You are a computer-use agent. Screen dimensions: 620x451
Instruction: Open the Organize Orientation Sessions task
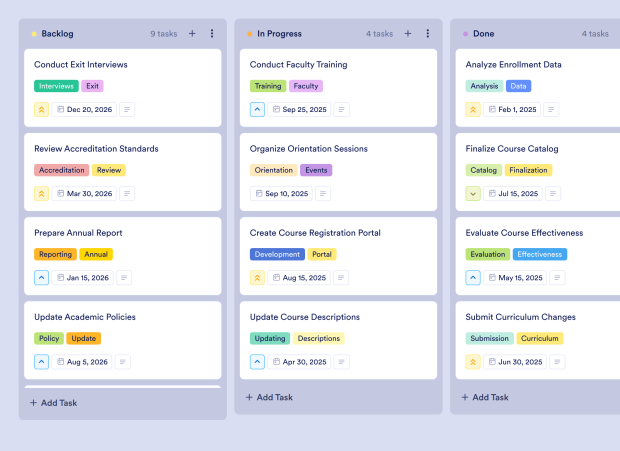point(308,149)
